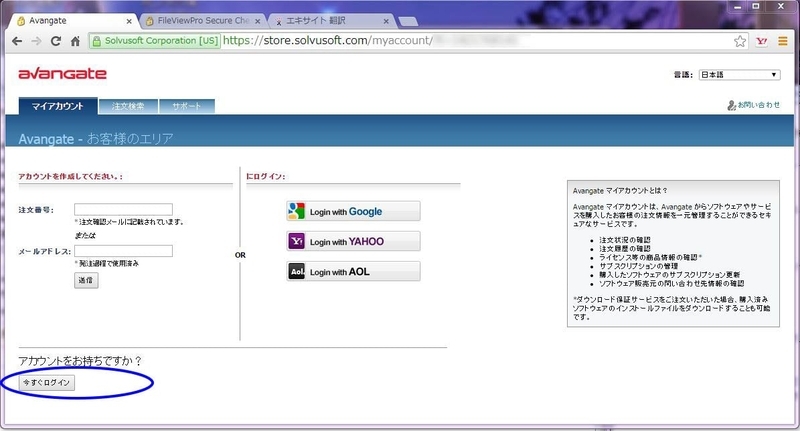This screenshot has width=800, height=431.
Task: Minimize the browser window
Action: click(737, 7)
